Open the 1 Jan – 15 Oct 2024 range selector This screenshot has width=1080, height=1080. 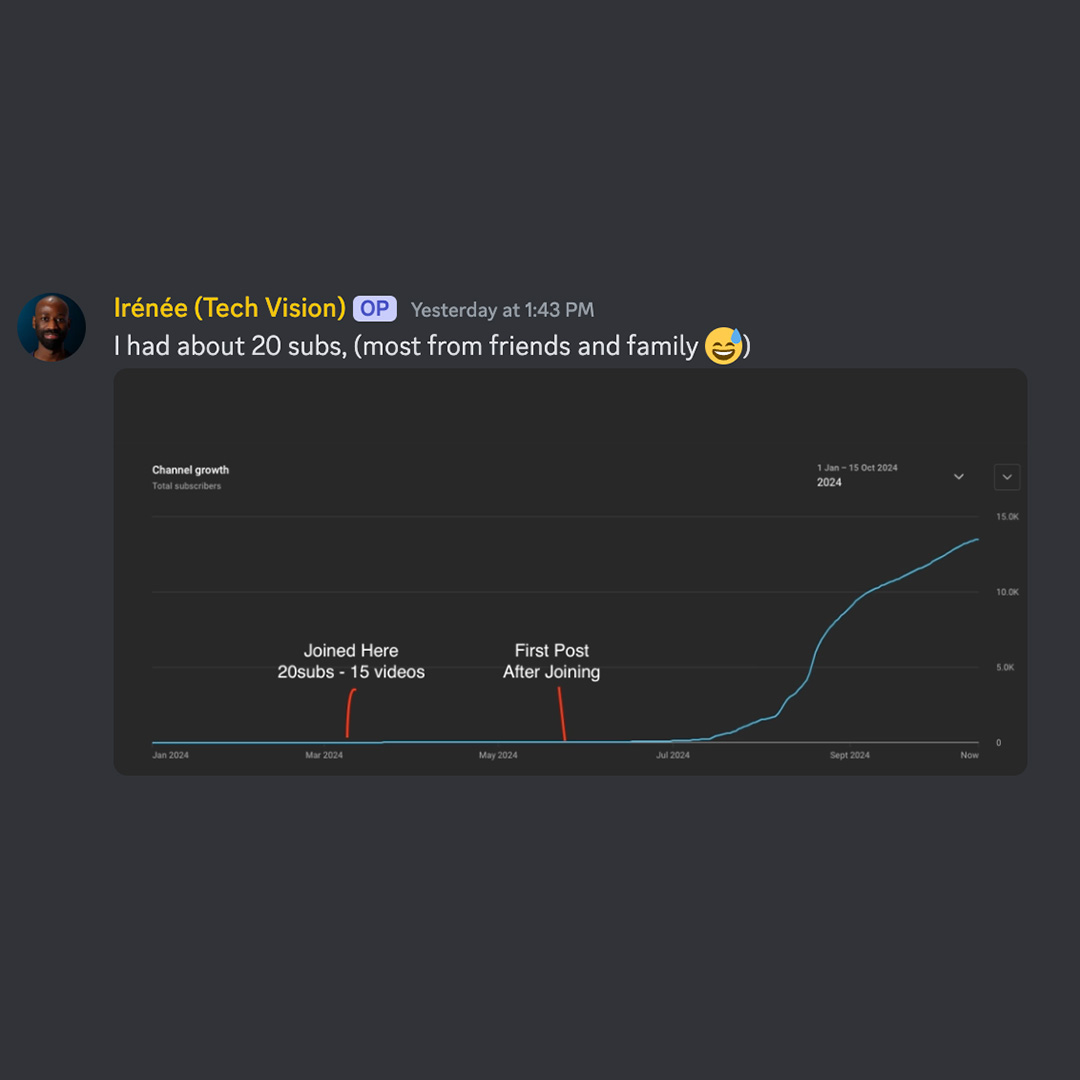(889, 475)
